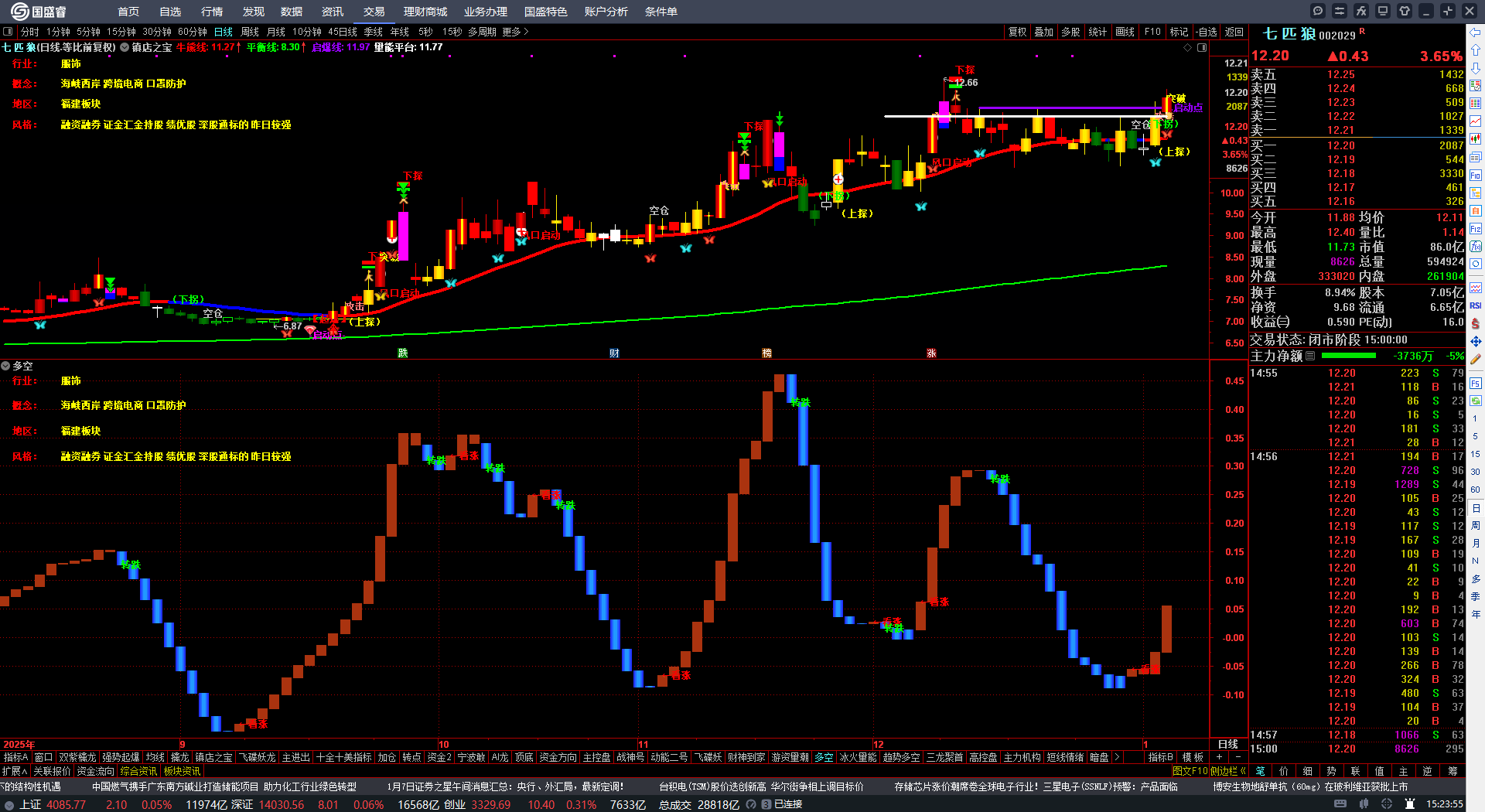
Task: Remove a sub-chart with the minus button
Action: (1238, 757)
